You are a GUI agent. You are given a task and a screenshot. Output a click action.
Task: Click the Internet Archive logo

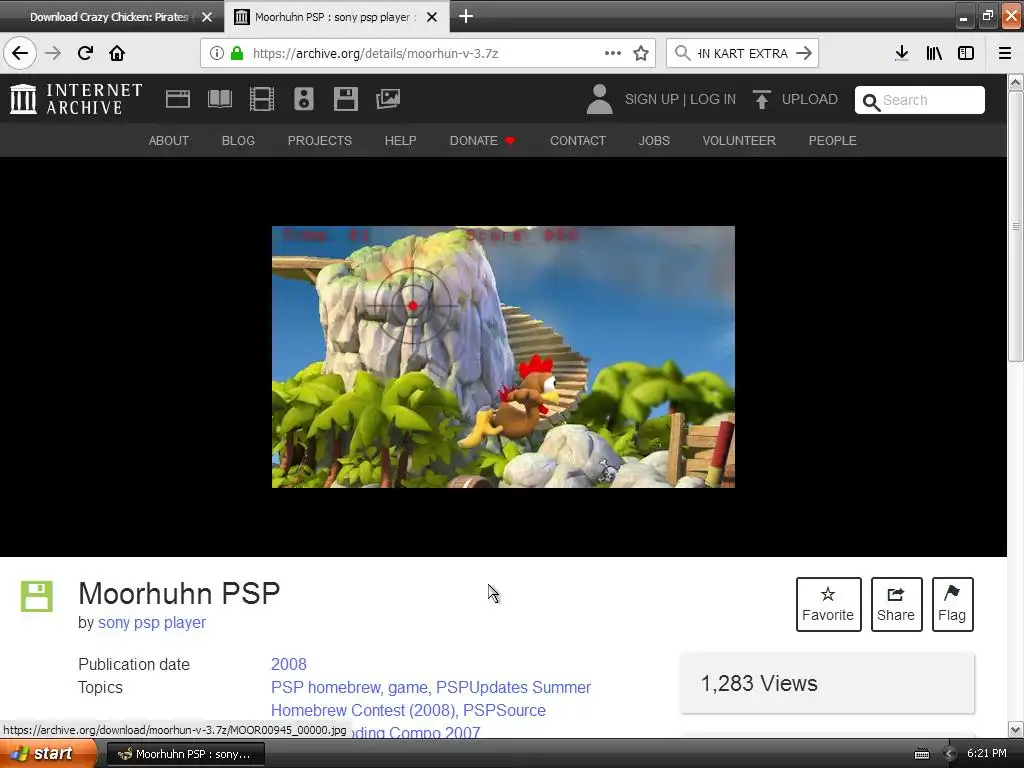tap(76, 99)
